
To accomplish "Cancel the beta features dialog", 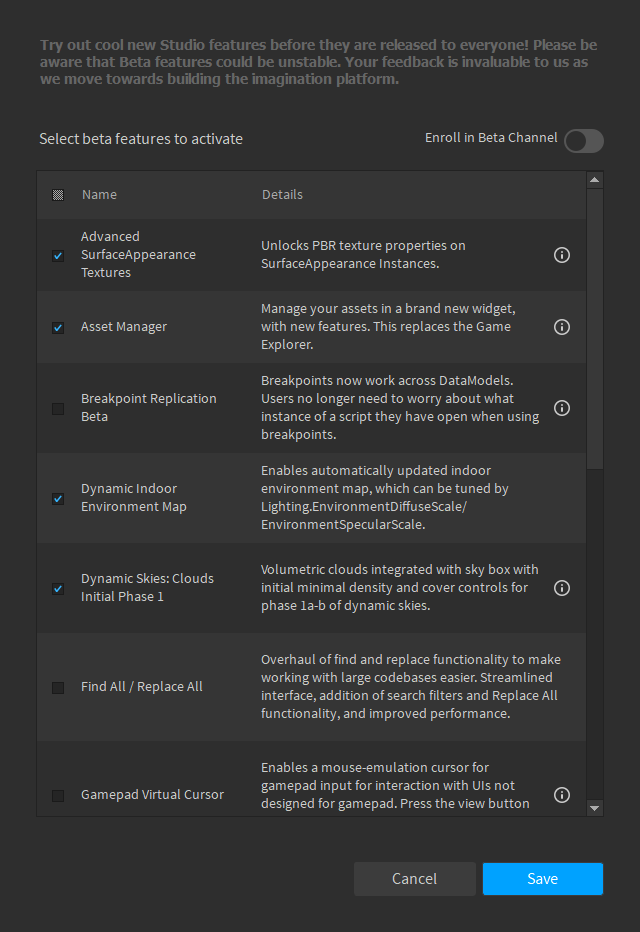I will (x=414, y=878).
